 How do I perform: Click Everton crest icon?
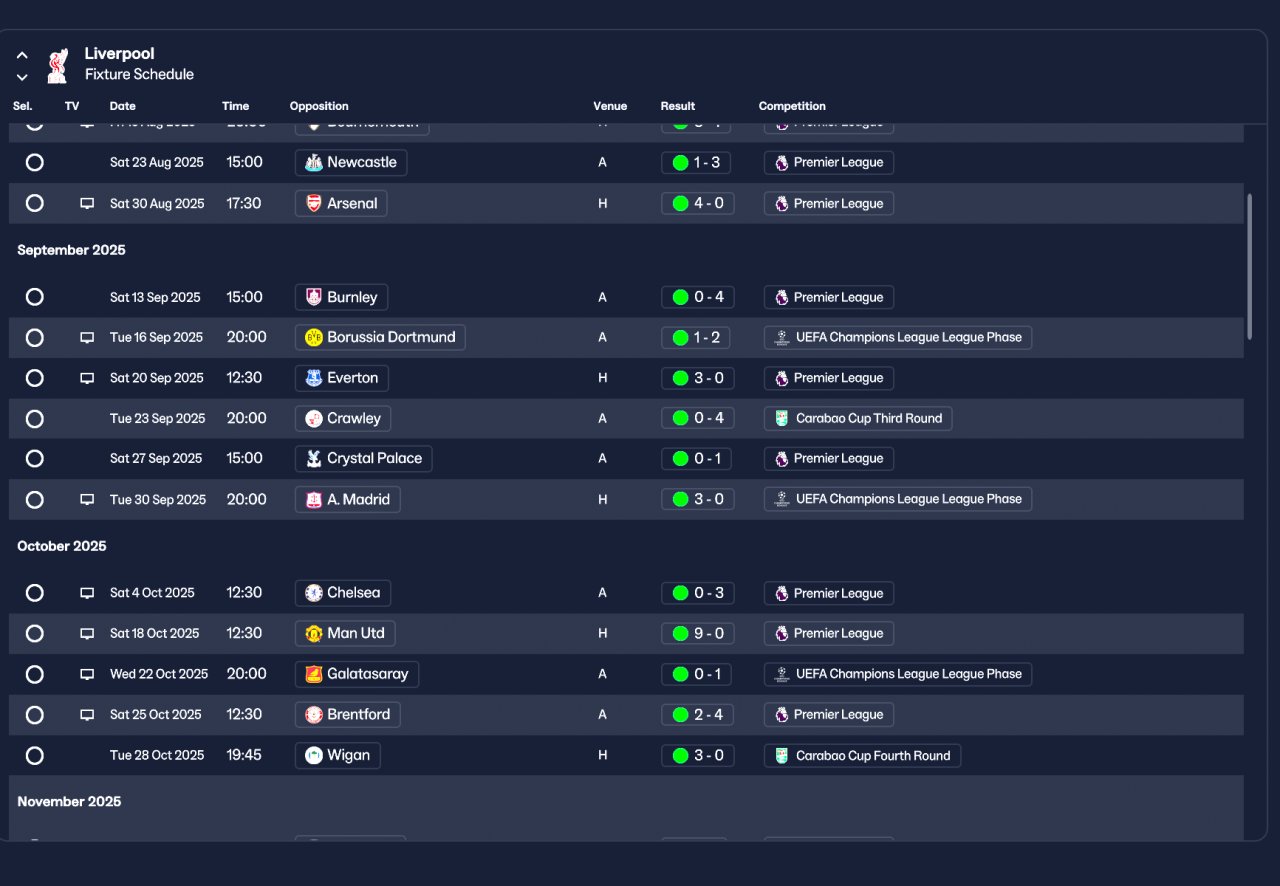click(x=313, y=378)
